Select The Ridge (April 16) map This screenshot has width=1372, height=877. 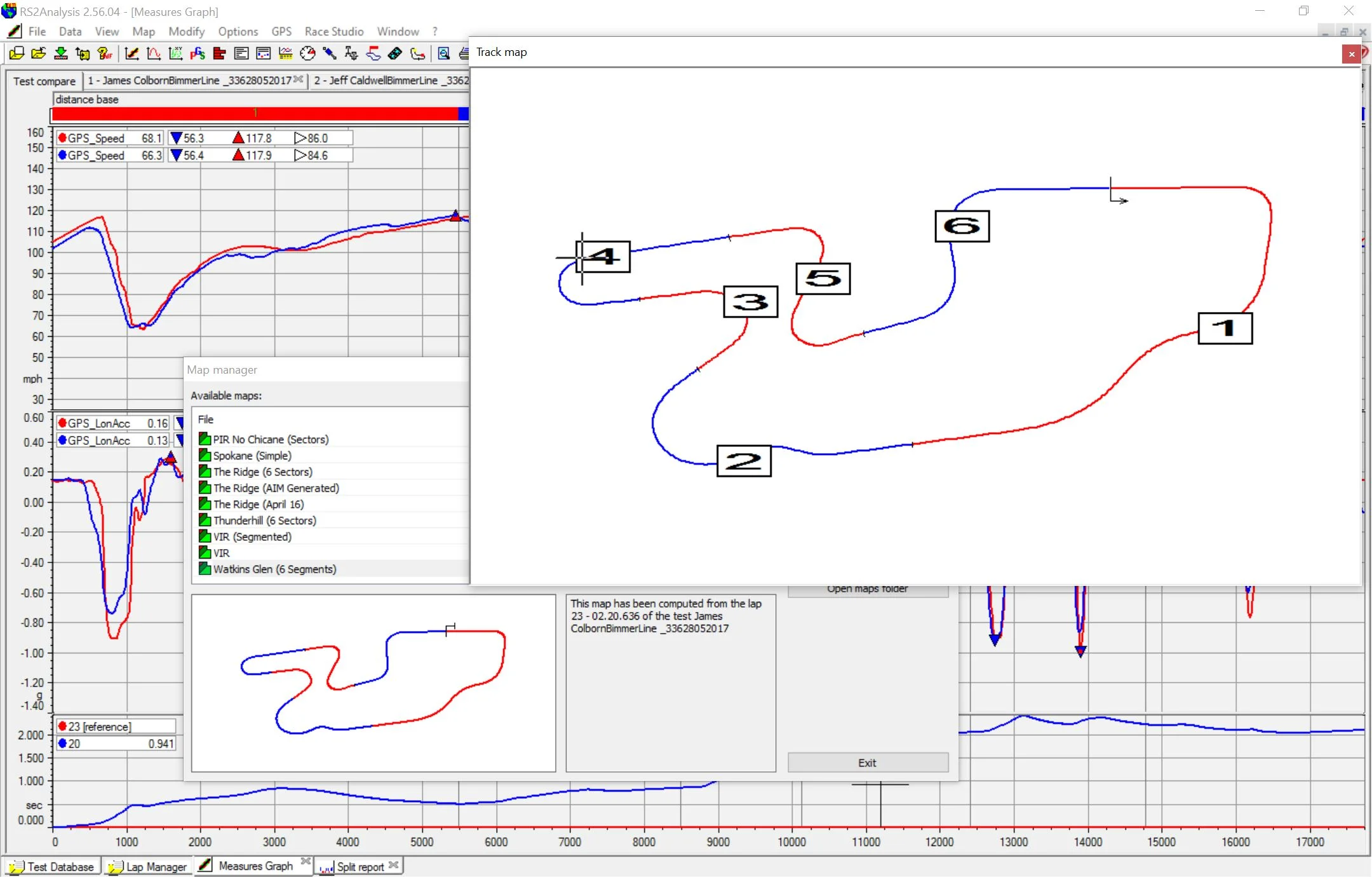[259, 504]
